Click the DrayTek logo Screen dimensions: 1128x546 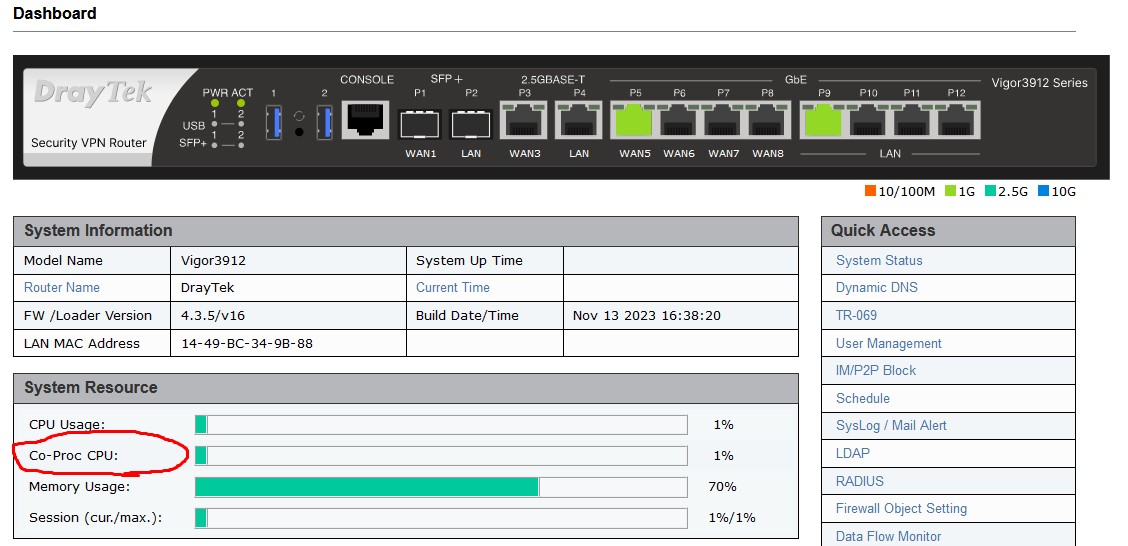92,93
